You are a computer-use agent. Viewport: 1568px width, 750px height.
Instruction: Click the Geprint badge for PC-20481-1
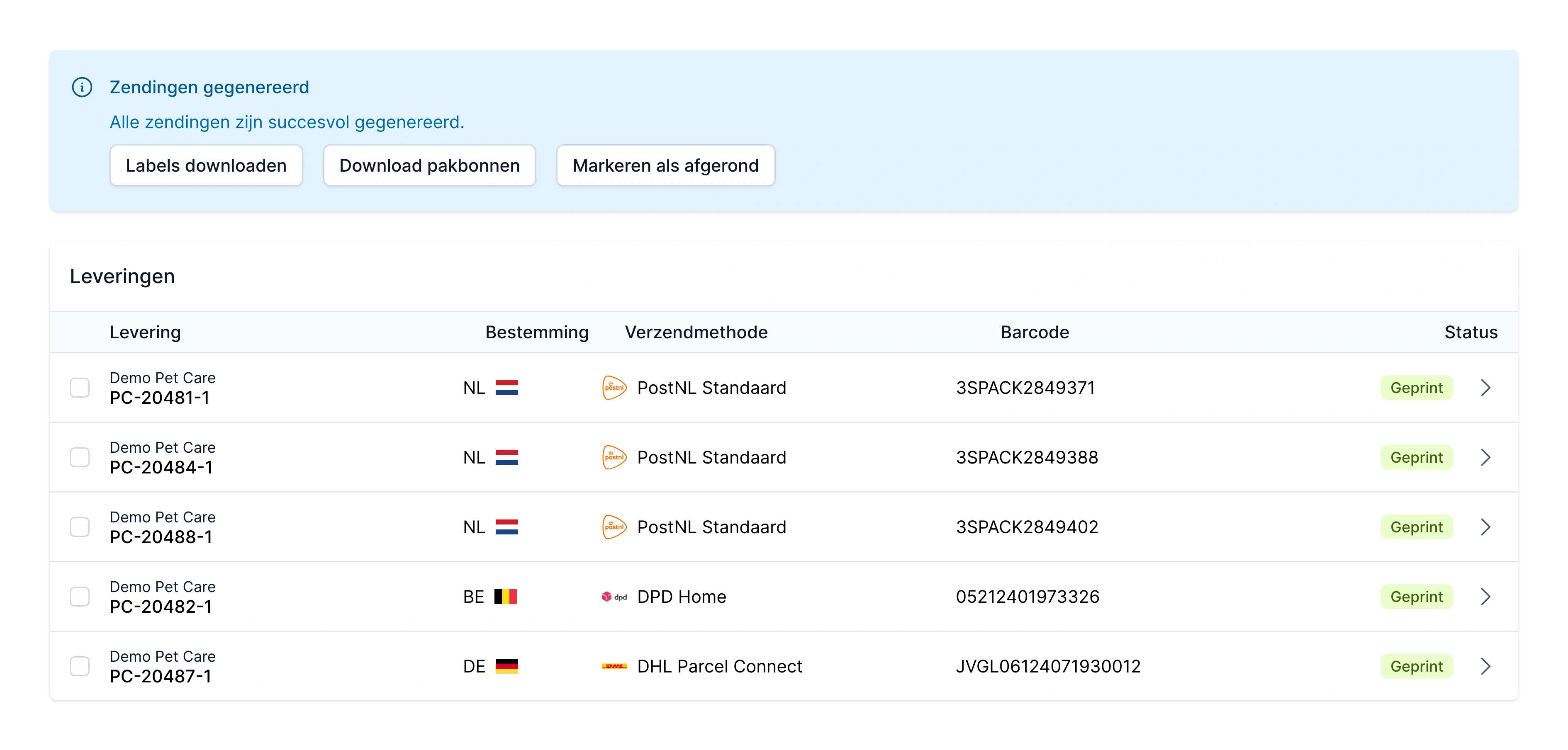(x=1417, y=388)
